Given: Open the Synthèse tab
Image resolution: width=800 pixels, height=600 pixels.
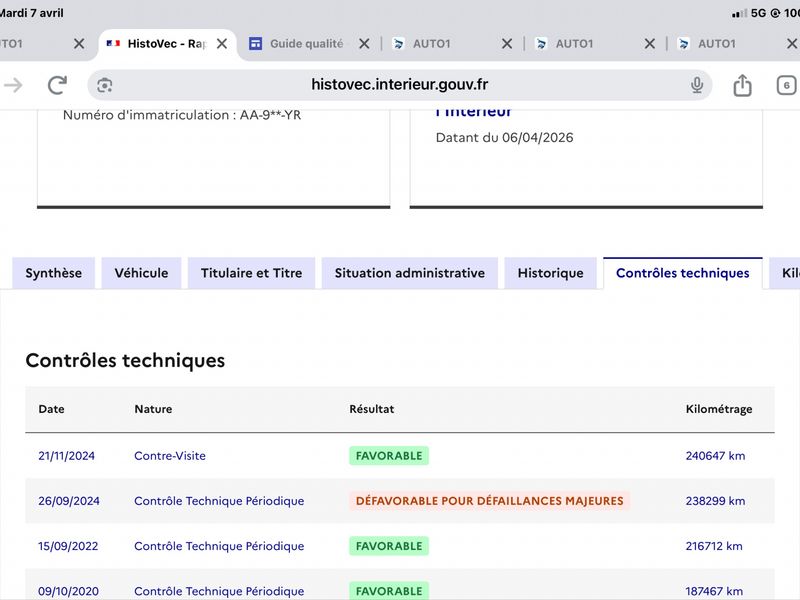Looking at the screenshot, I should pyautogui.click(x=54, y=273).
